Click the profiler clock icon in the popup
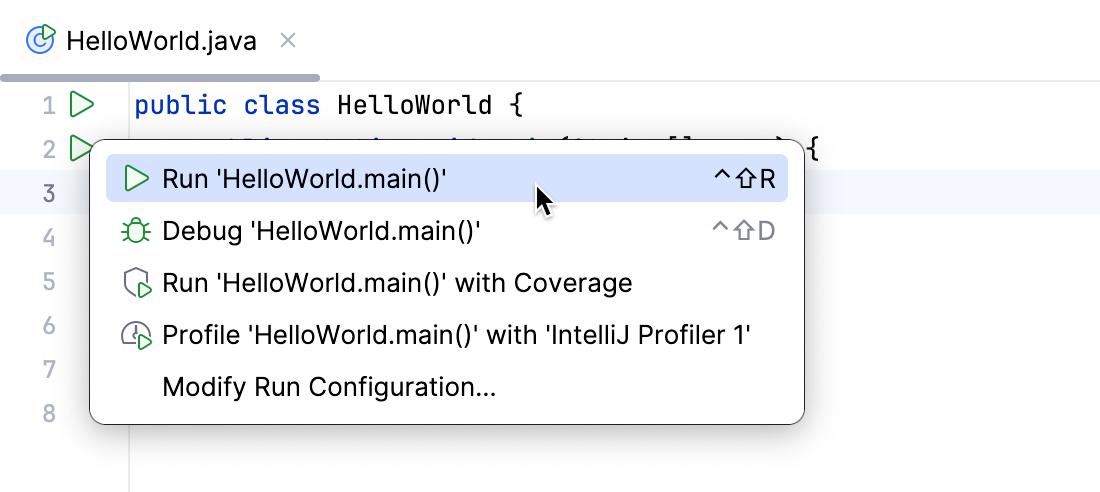 136,335
